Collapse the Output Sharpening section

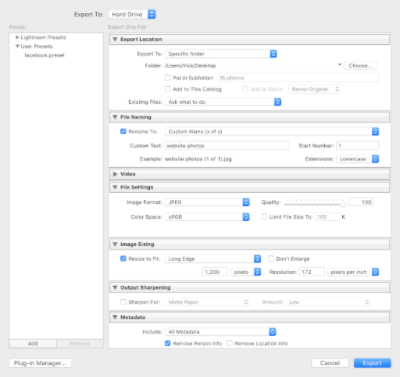point(115,288)
